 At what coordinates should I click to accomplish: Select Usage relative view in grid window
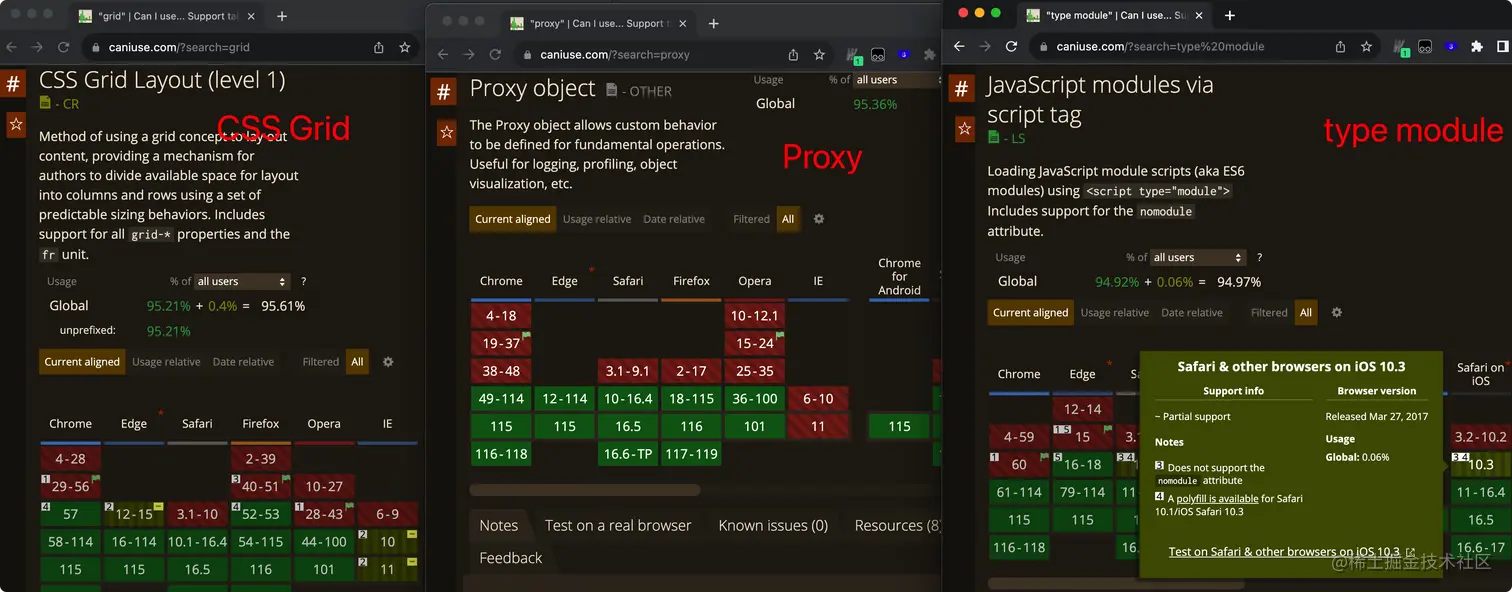point(167,362)
